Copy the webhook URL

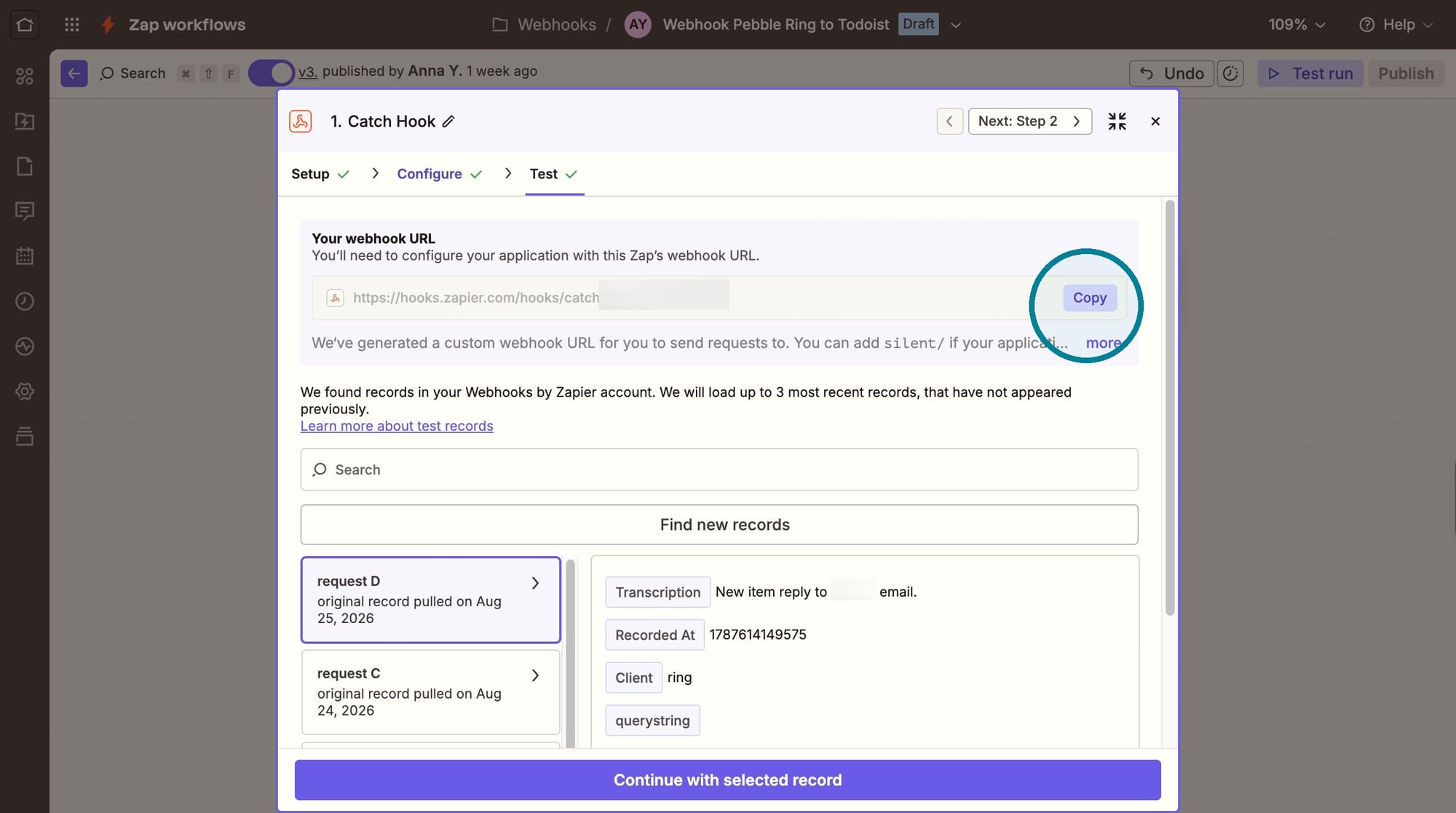1089,298
